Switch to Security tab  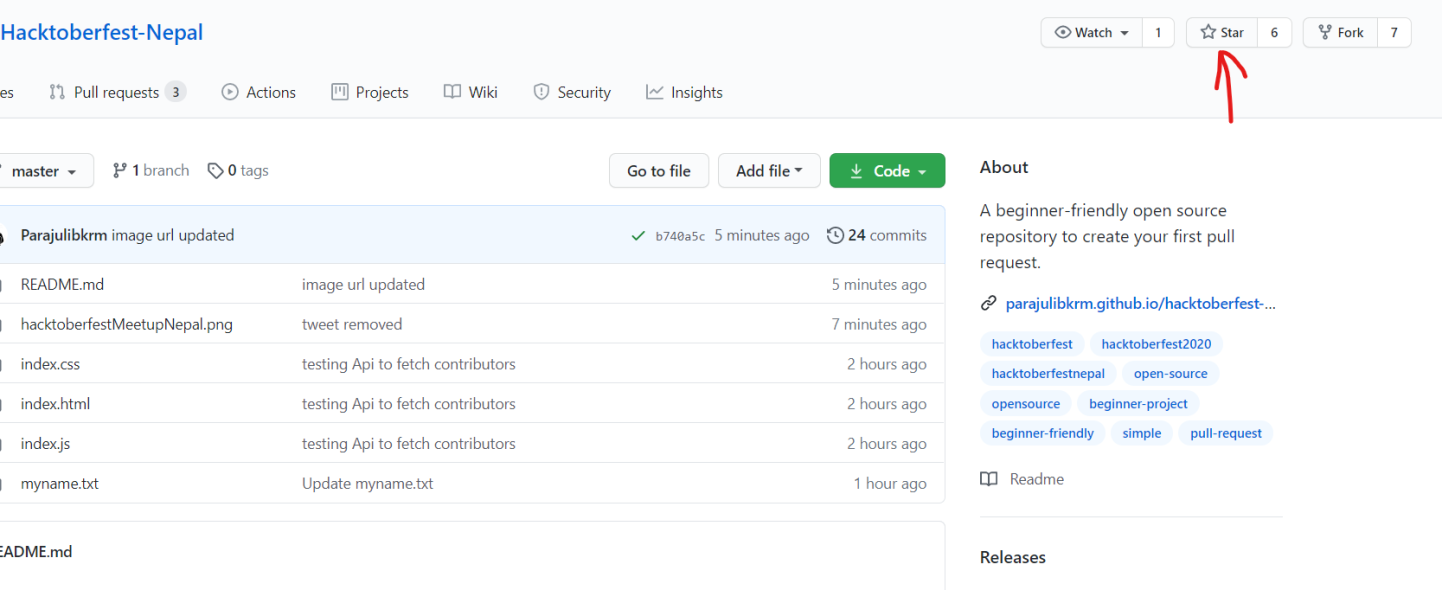click(572, 92)
